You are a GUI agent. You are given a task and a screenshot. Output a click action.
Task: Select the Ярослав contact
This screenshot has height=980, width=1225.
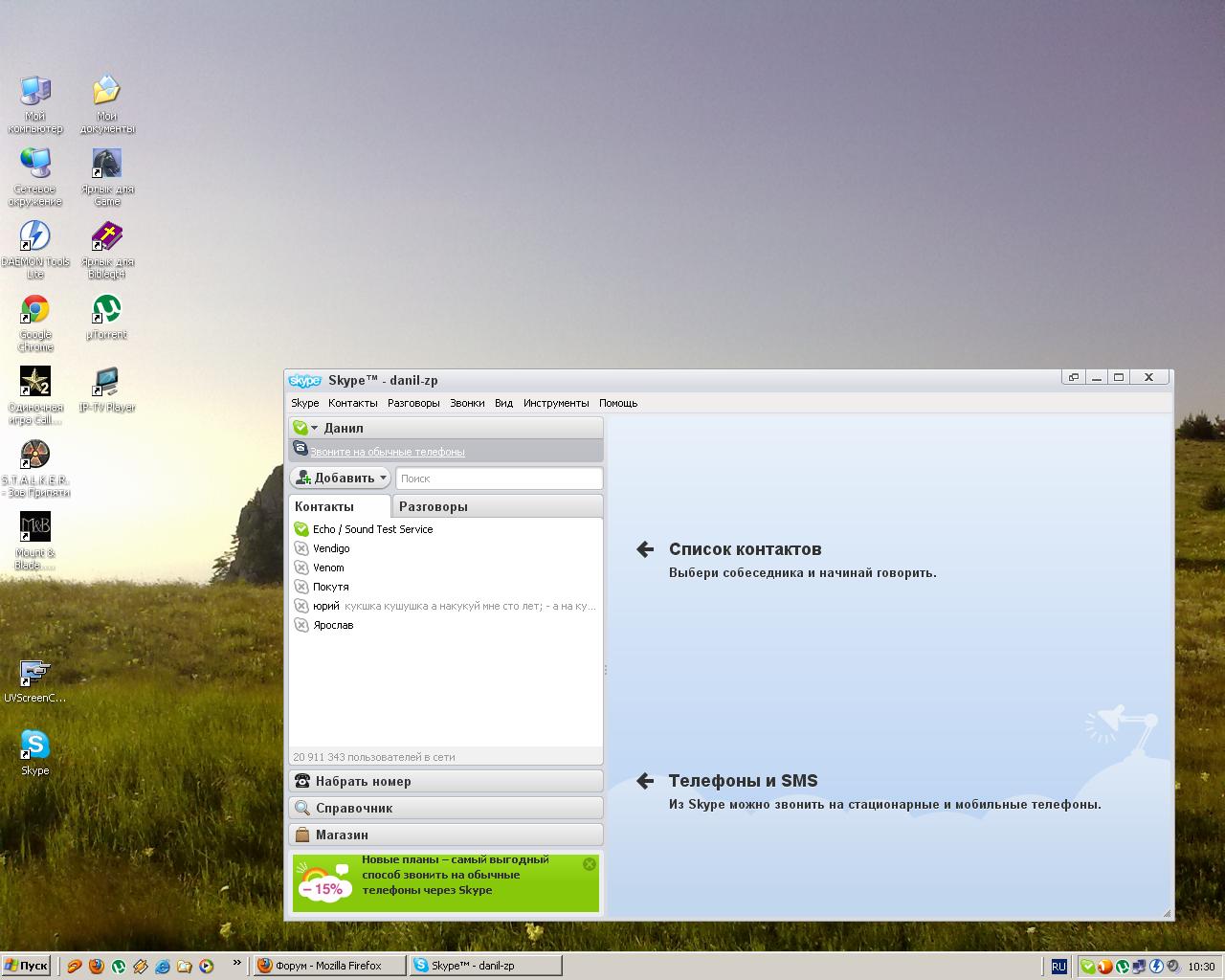(x=446, y=625)
